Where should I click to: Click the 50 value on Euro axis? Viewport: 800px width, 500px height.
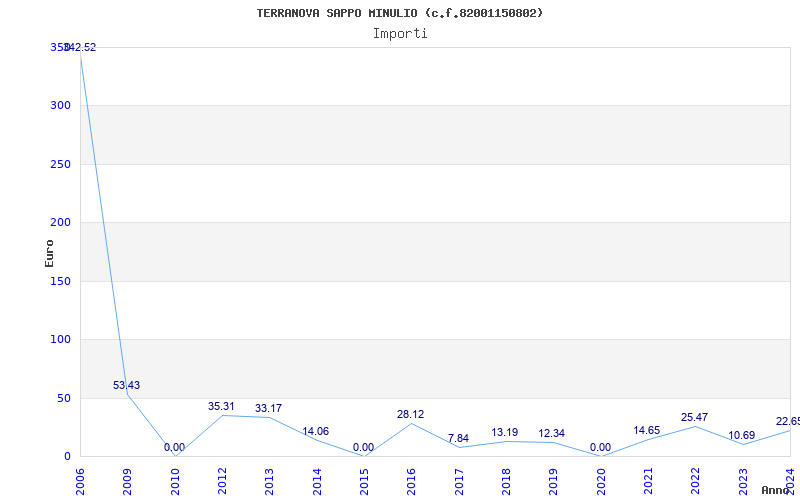click(63, 398)
